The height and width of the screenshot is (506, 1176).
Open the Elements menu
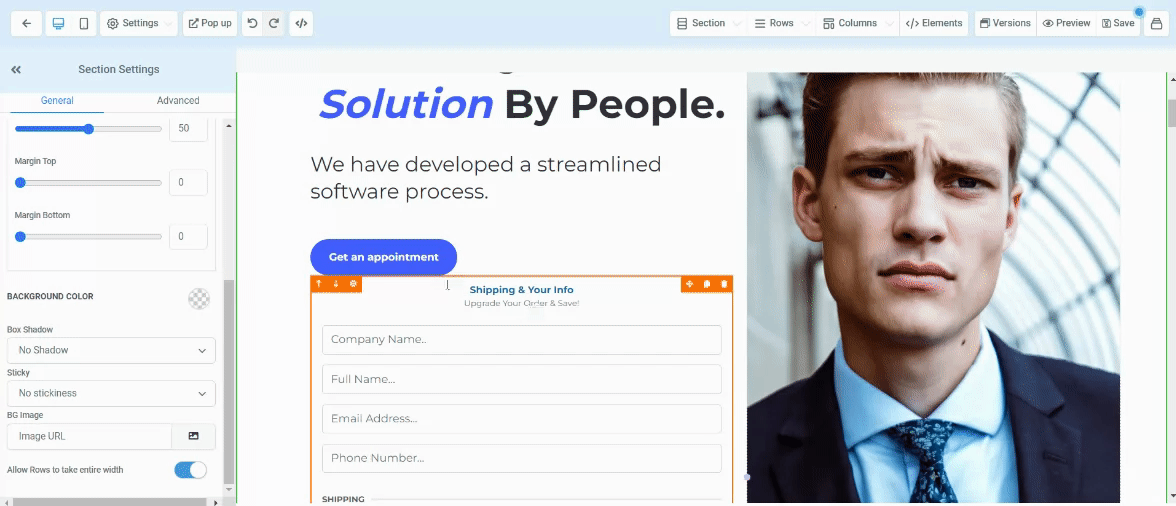coord(934,23)
